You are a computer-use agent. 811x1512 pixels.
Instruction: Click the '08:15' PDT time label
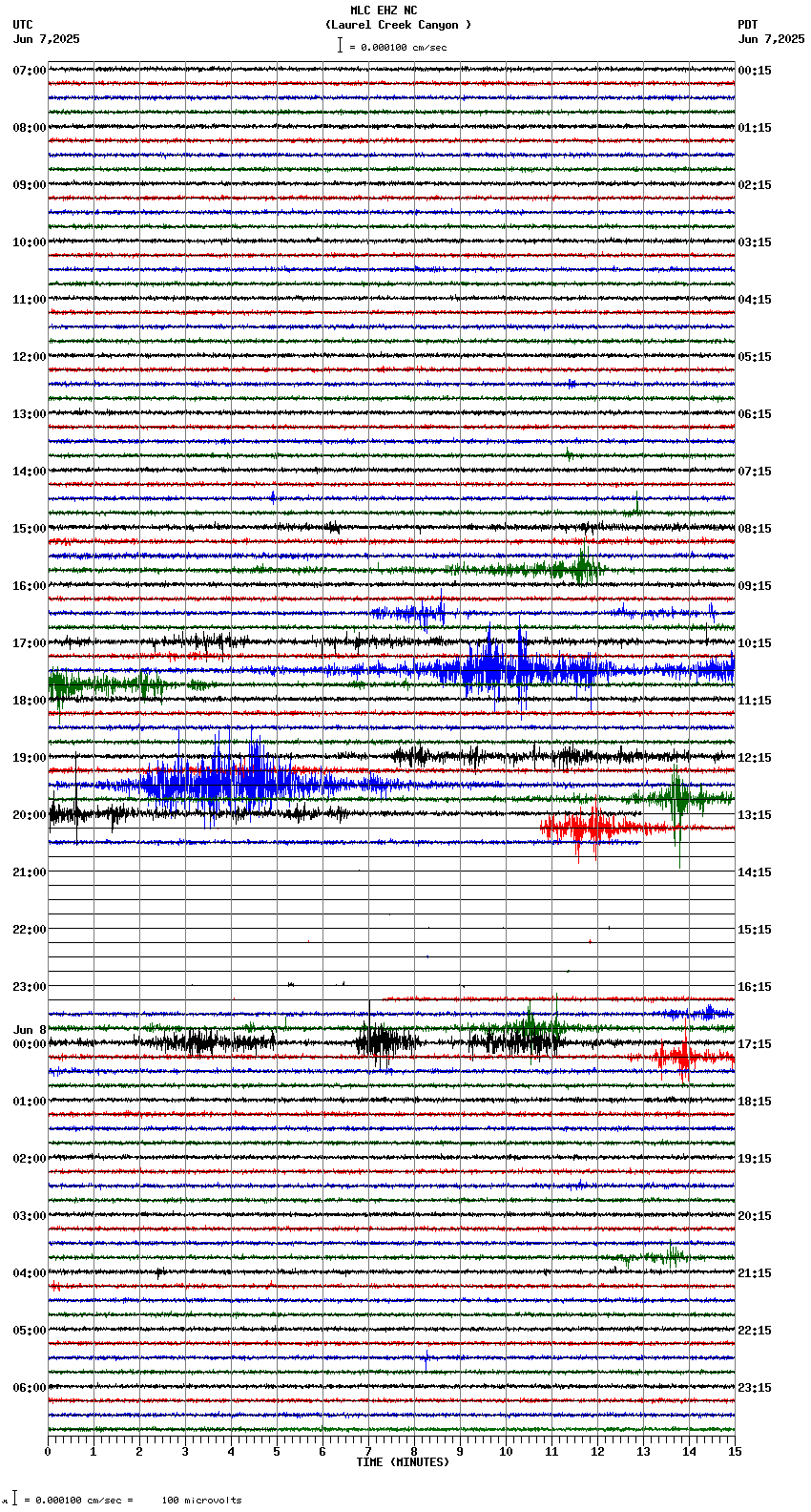click(755, 529)
